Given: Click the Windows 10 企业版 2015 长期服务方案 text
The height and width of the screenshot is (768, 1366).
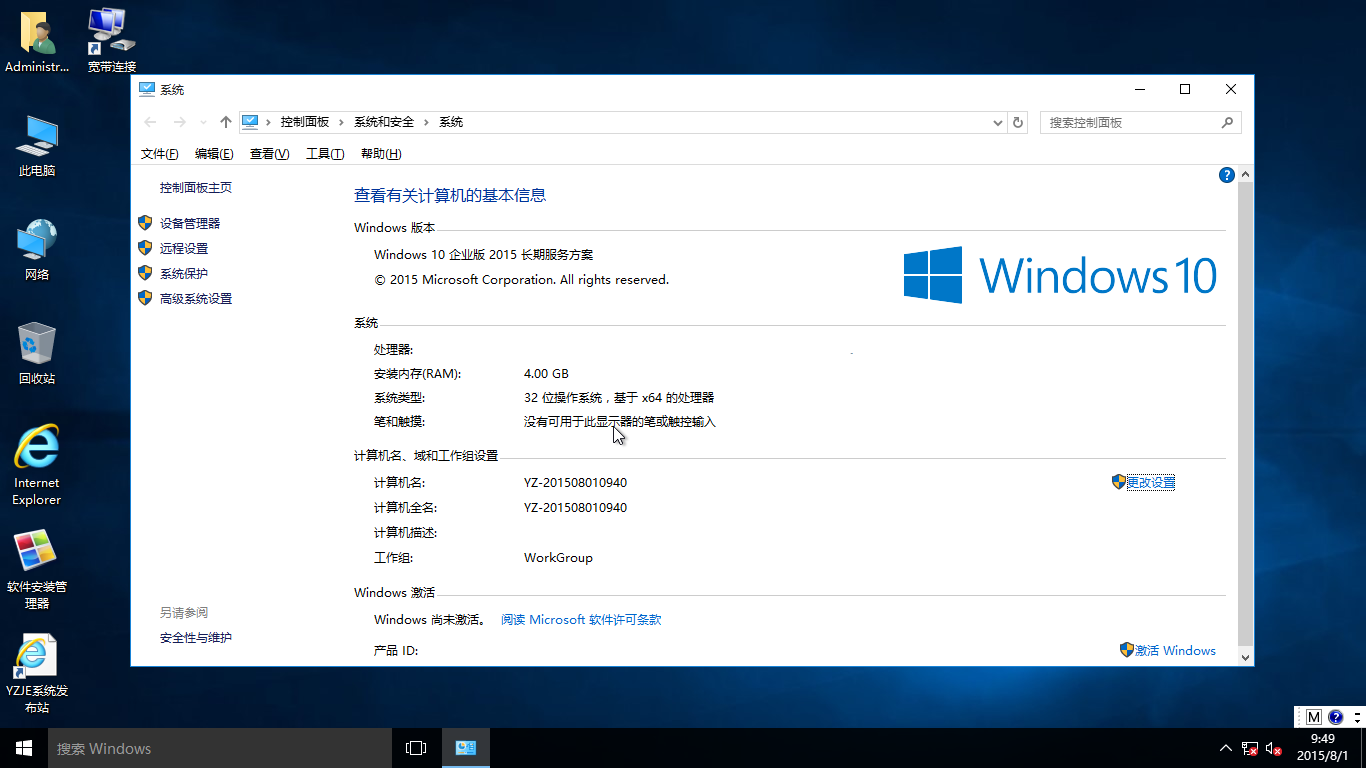Looking at the screenshot, I should pos(483,255).
